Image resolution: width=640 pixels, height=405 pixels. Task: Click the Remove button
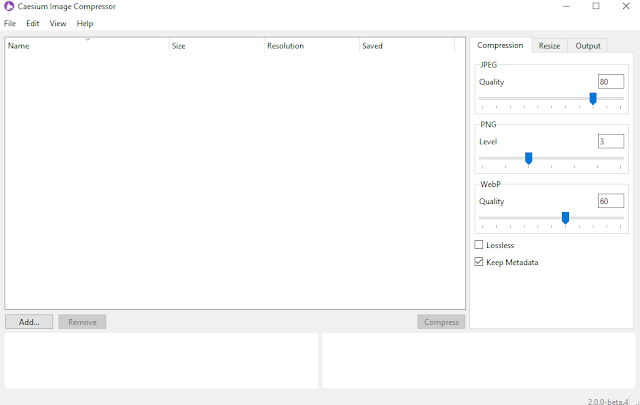[82, 322]
